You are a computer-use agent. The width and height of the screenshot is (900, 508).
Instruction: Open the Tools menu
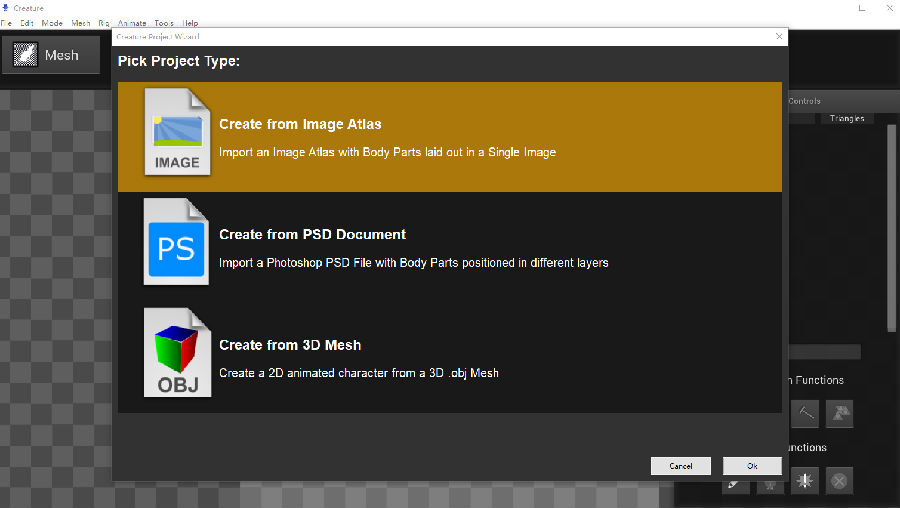(163, 23)
